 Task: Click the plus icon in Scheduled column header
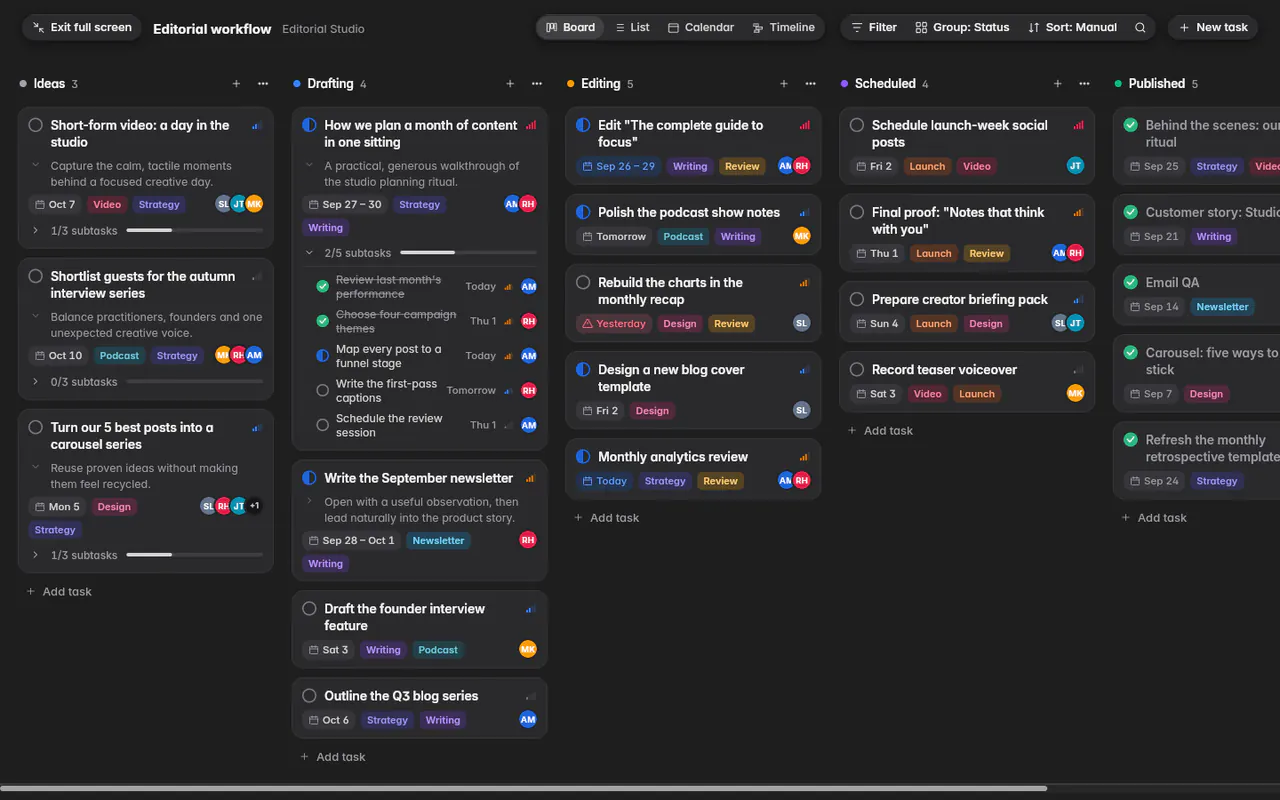(x=1058, y=84)
